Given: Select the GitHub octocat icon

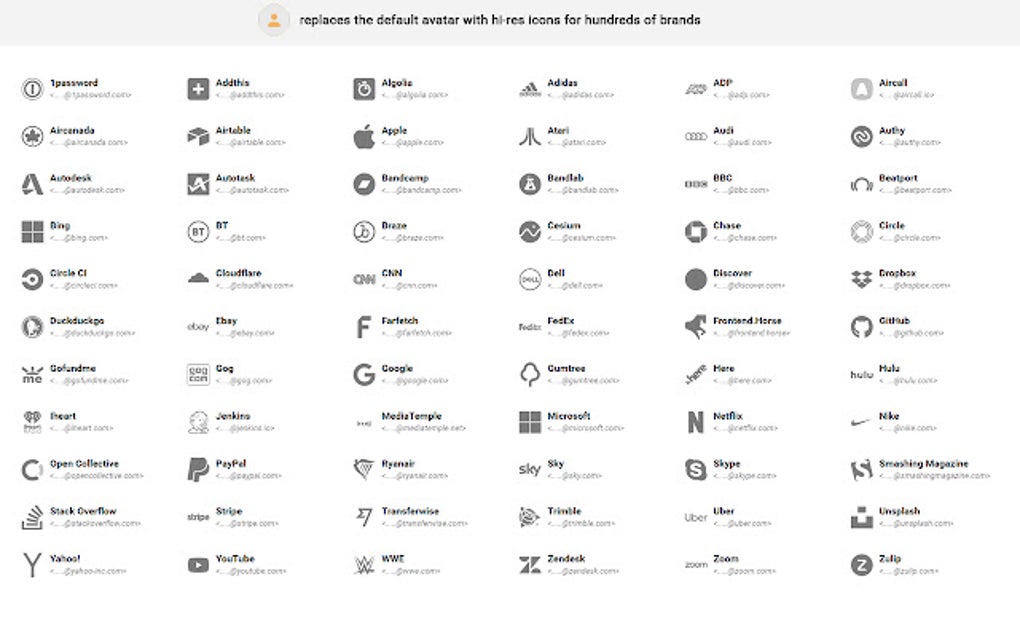Looking at the screenshot, I should [862, 326].
